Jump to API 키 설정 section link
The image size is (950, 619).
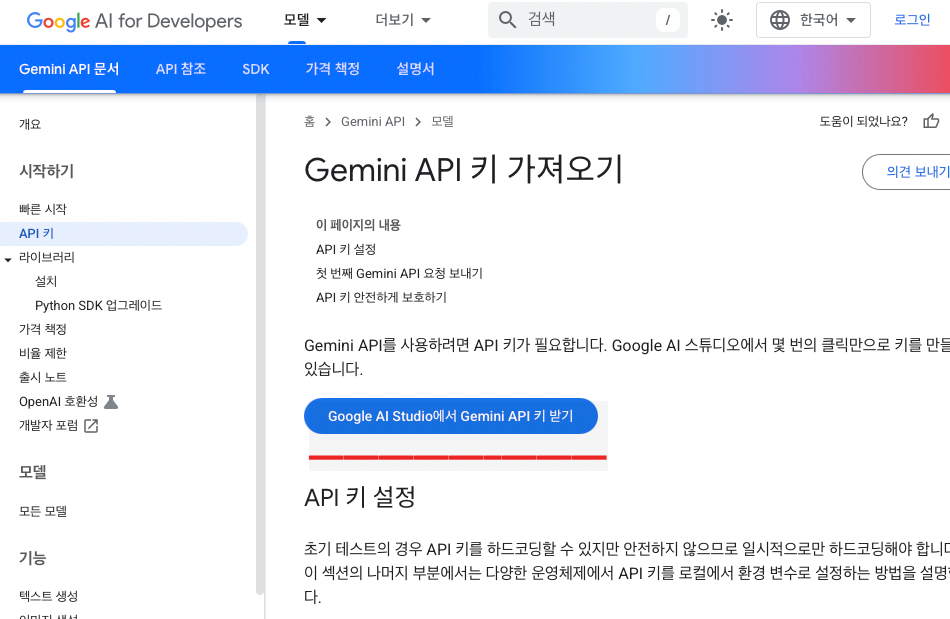[346, 249]
